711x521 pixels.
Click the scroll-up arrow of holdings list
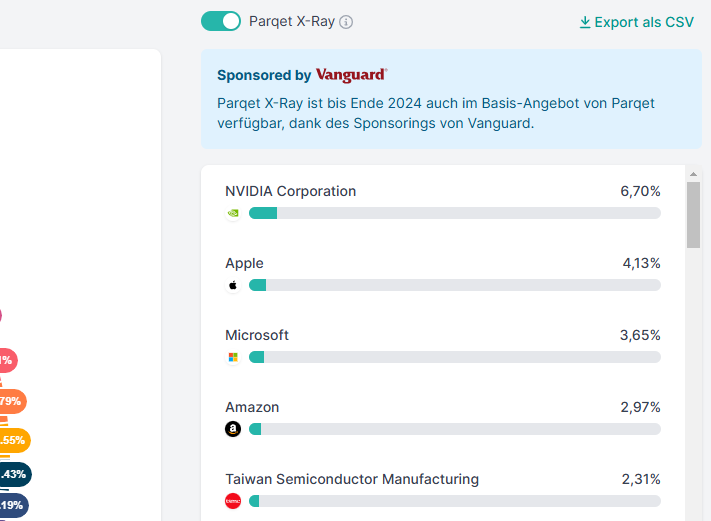pos(693,174)
